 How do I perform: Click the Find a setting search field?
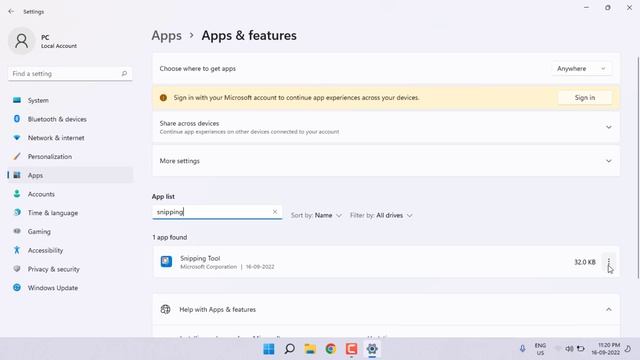click(70, 73)
